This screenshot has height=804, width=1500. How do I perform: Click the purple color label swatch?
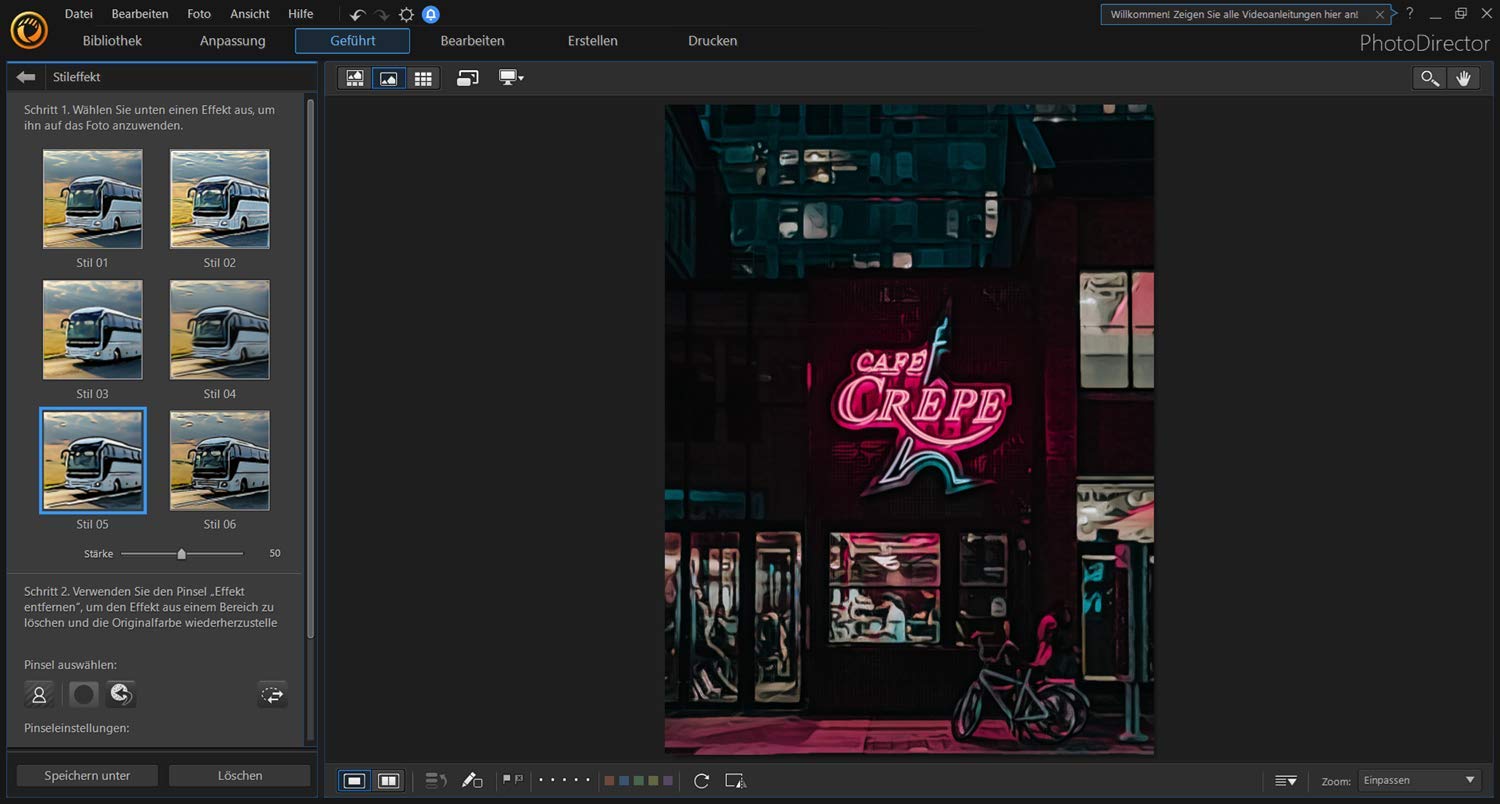[668, 780]
